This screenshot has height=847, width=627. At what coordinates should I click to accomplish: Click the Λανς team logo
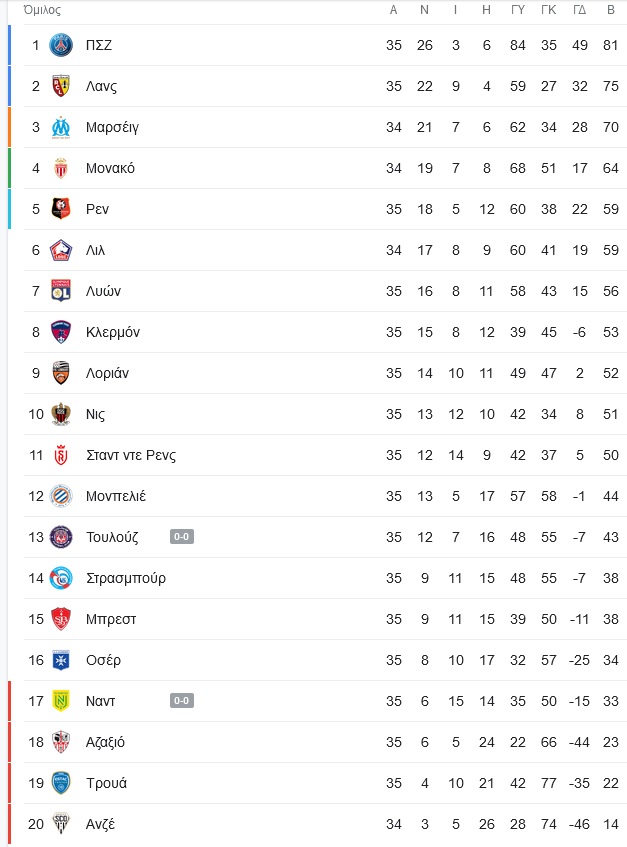(61, 86)
